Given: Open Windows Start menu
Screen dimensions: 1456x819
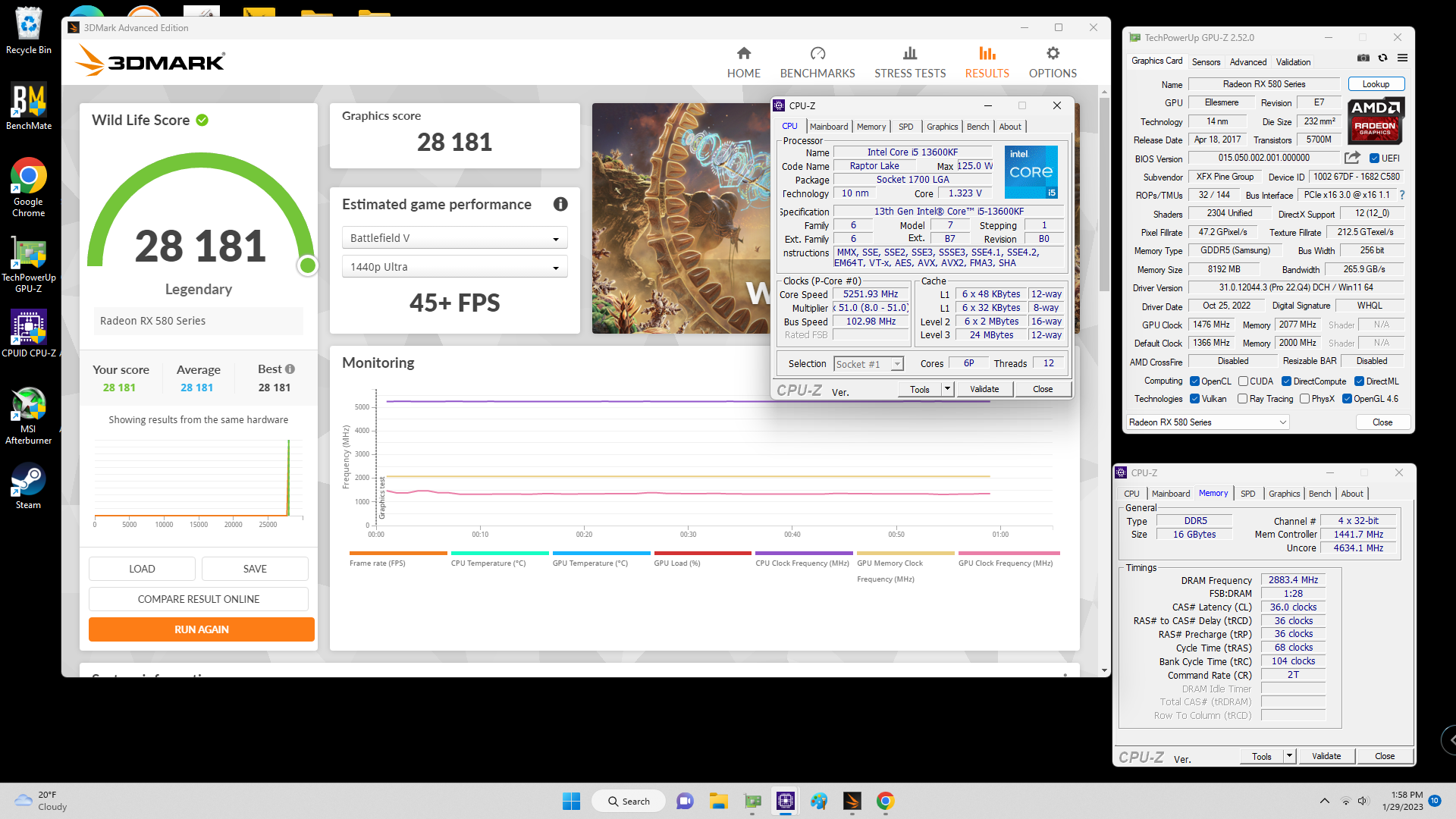Looking at the screenshot, I should (571, 801).
